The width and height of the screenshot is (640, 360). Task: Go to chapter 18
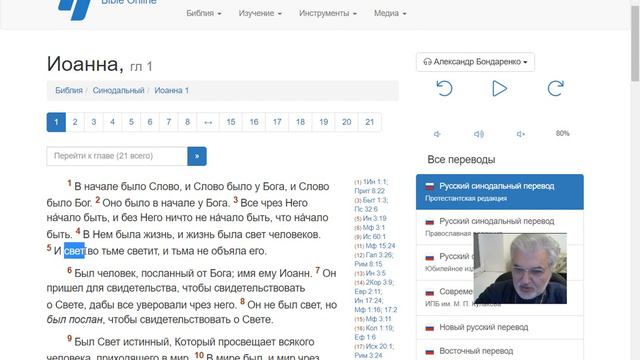(300, 122)
